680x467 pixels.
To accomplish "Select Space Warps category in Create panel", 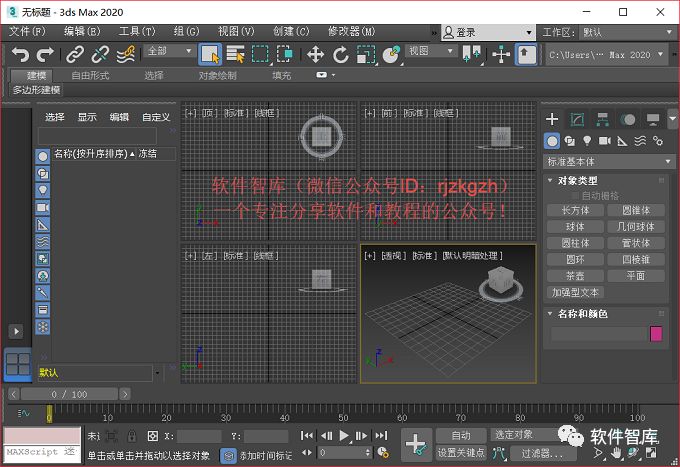I will click(x=640, y=141).
